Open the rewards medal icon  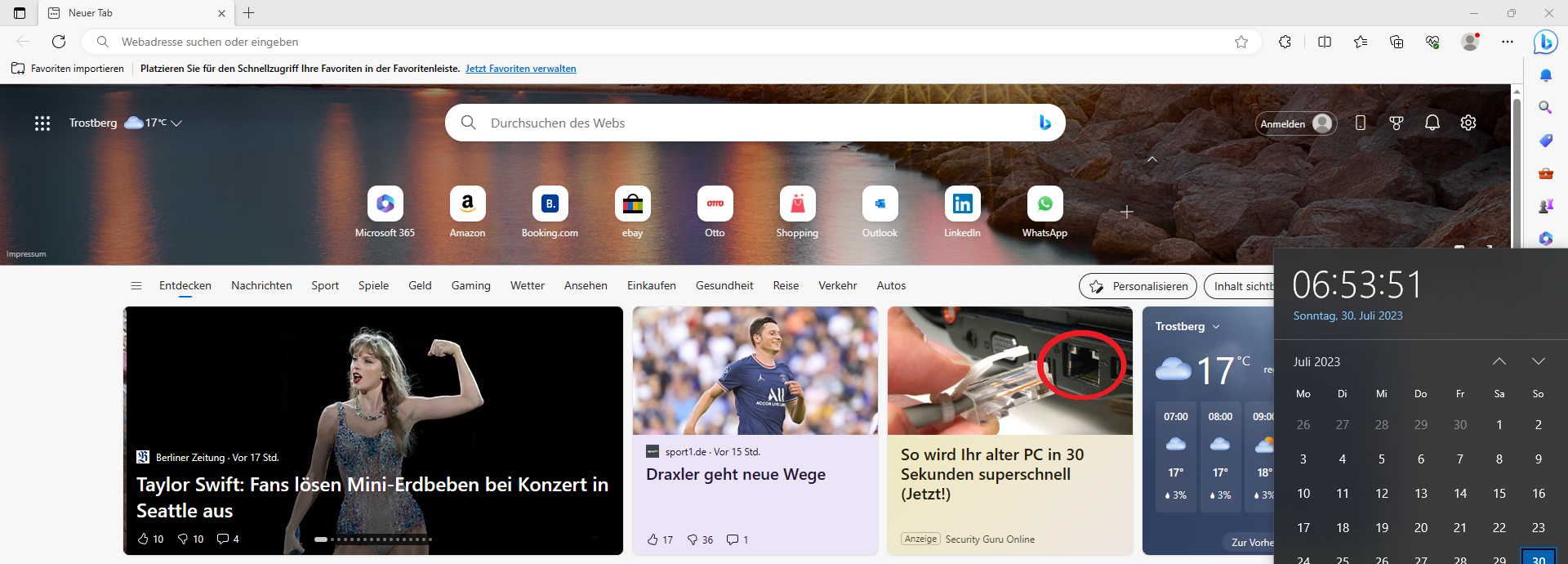pyautogui.click(x=1396, y=123)
